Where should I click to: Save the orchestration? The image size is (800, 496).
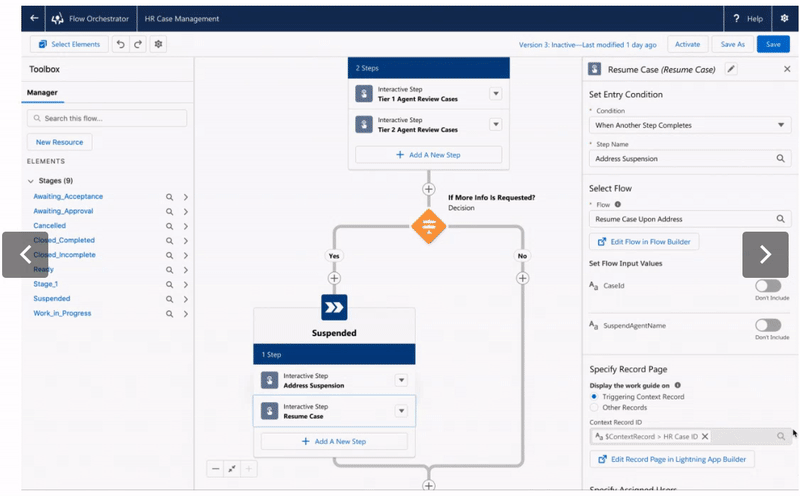click(x=773, y=44)
